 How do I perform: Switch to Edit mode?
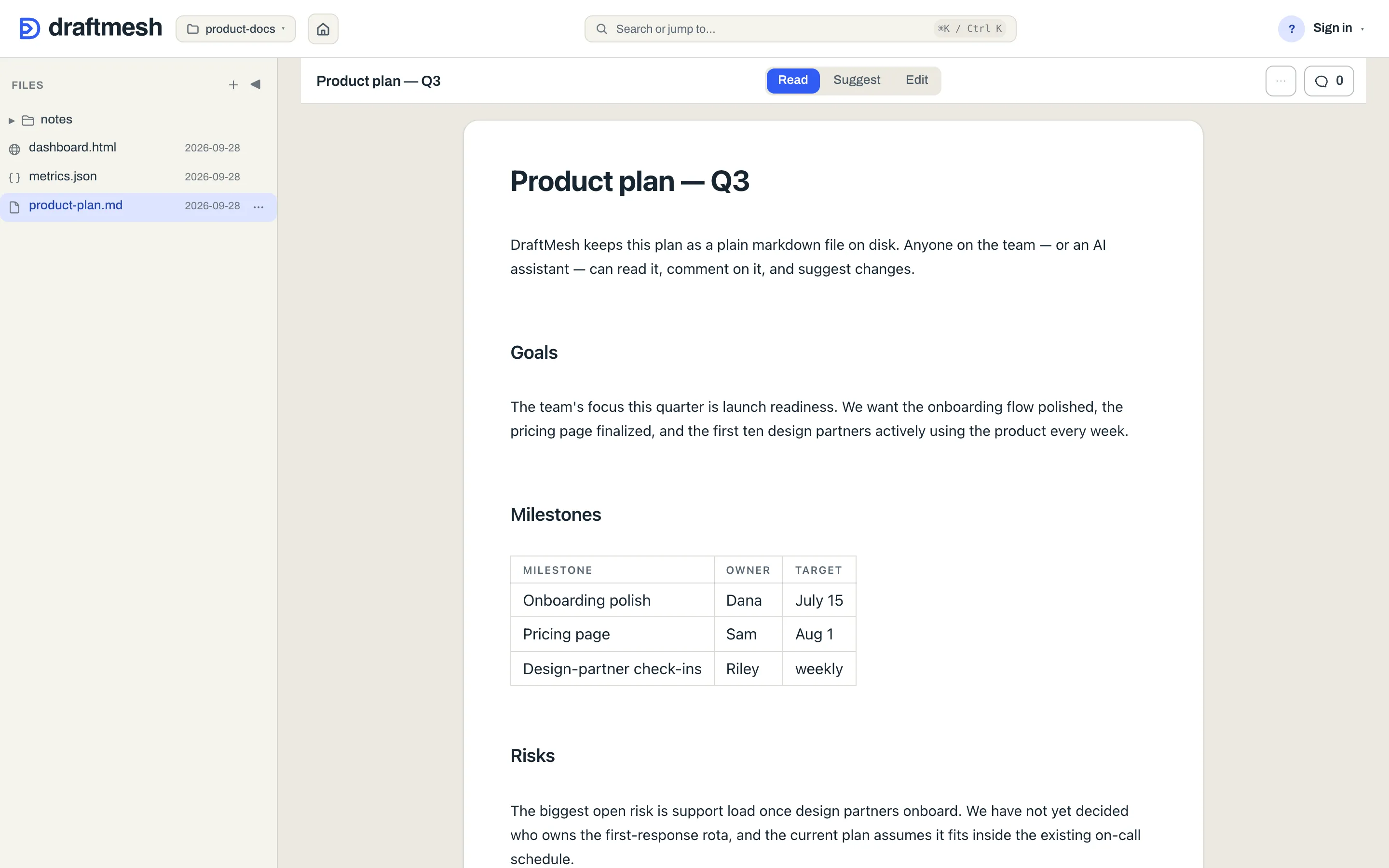coord(917,81)
